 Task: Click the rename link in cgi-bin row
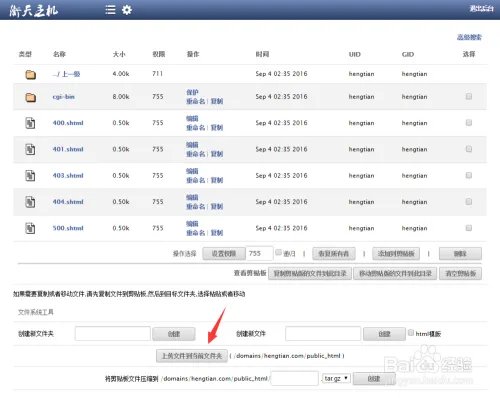pyautogui.click(x=195, y=101)
